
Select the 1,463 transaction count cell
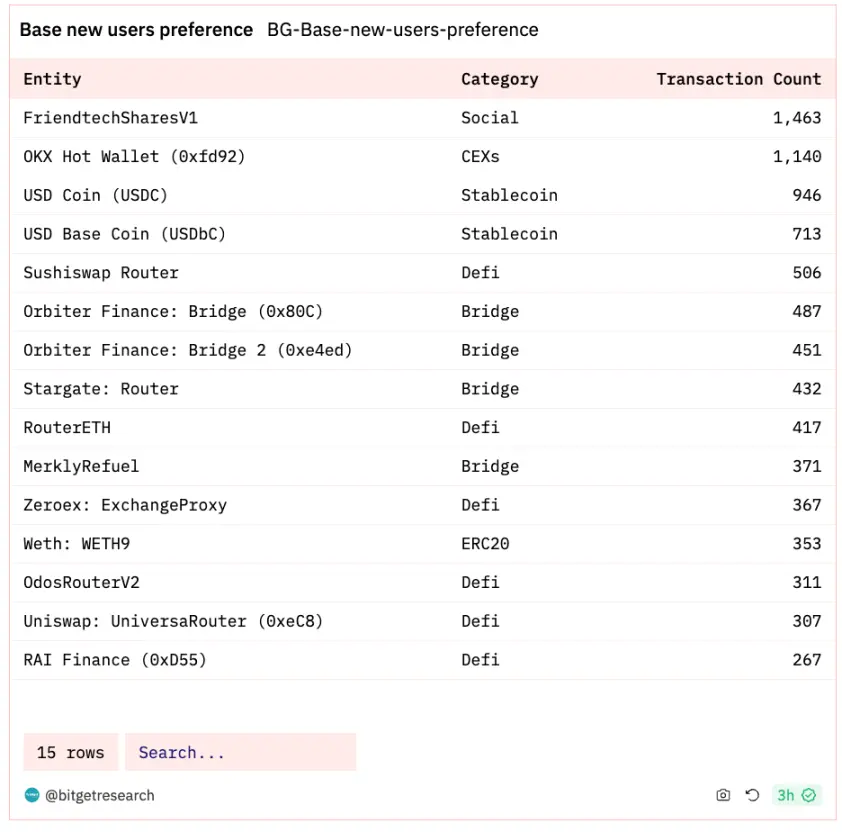click(x=796, y=118)
